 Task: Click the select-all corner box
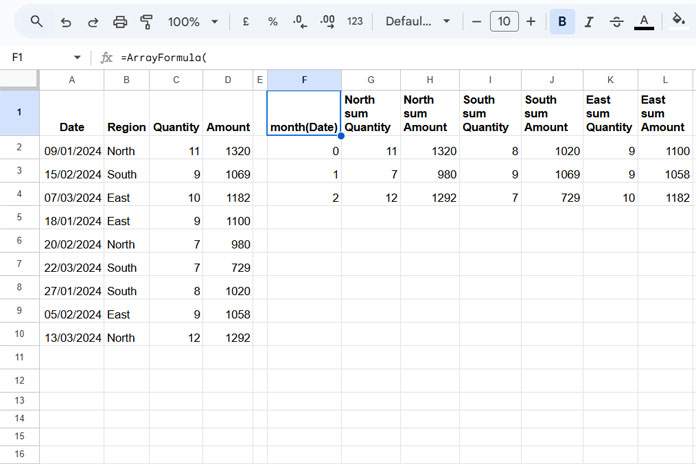point(19,79)
